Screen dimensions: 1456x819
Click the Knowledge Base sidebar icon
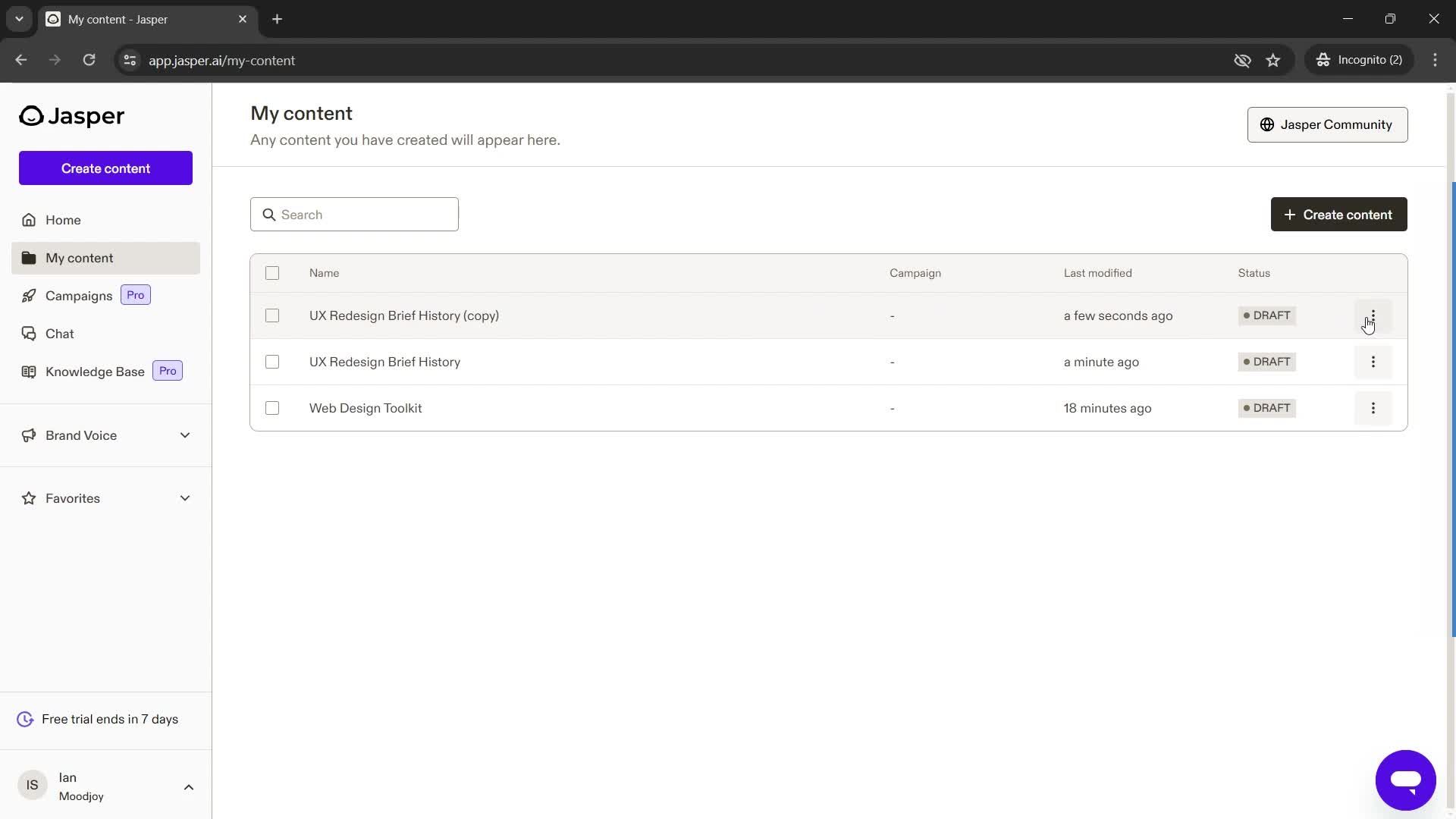(28, 370)
